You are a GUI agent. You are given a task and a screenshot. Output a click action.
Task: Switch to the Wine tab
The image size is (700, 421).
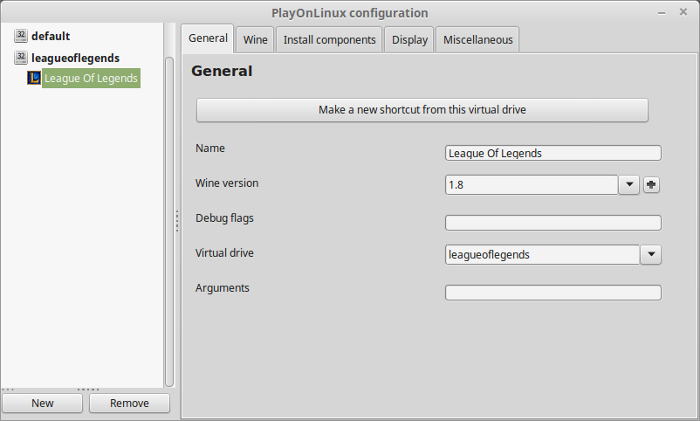[255, 40]
